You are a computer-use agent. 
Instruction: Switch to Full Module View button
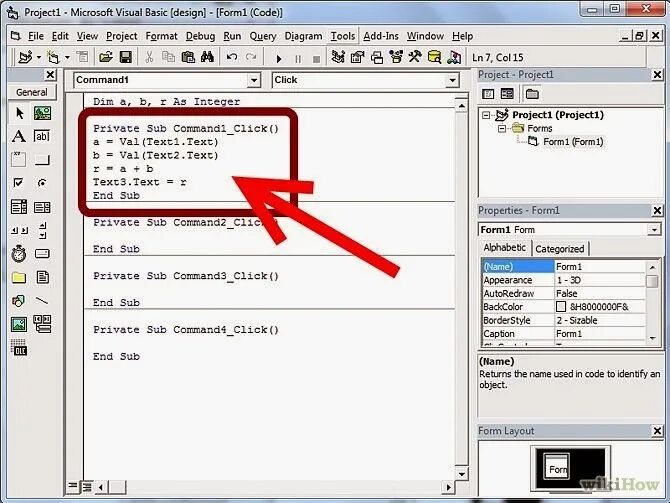tap(87, 486)
